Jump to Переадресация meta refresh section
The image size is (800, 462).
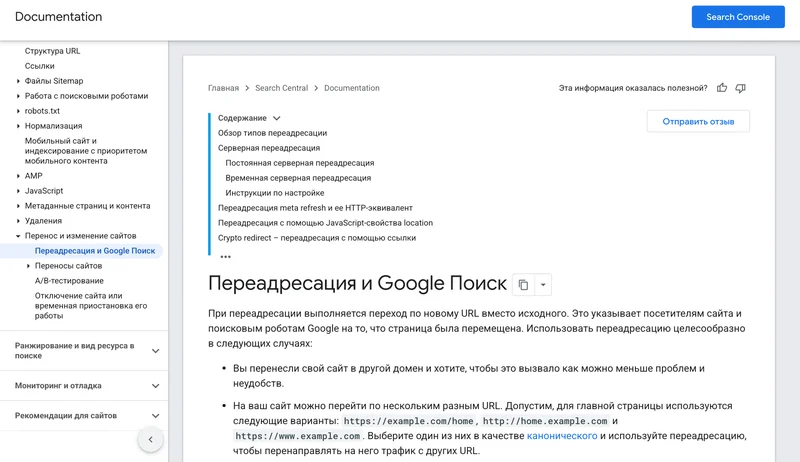pyautogui.click(x=315, y=208)
